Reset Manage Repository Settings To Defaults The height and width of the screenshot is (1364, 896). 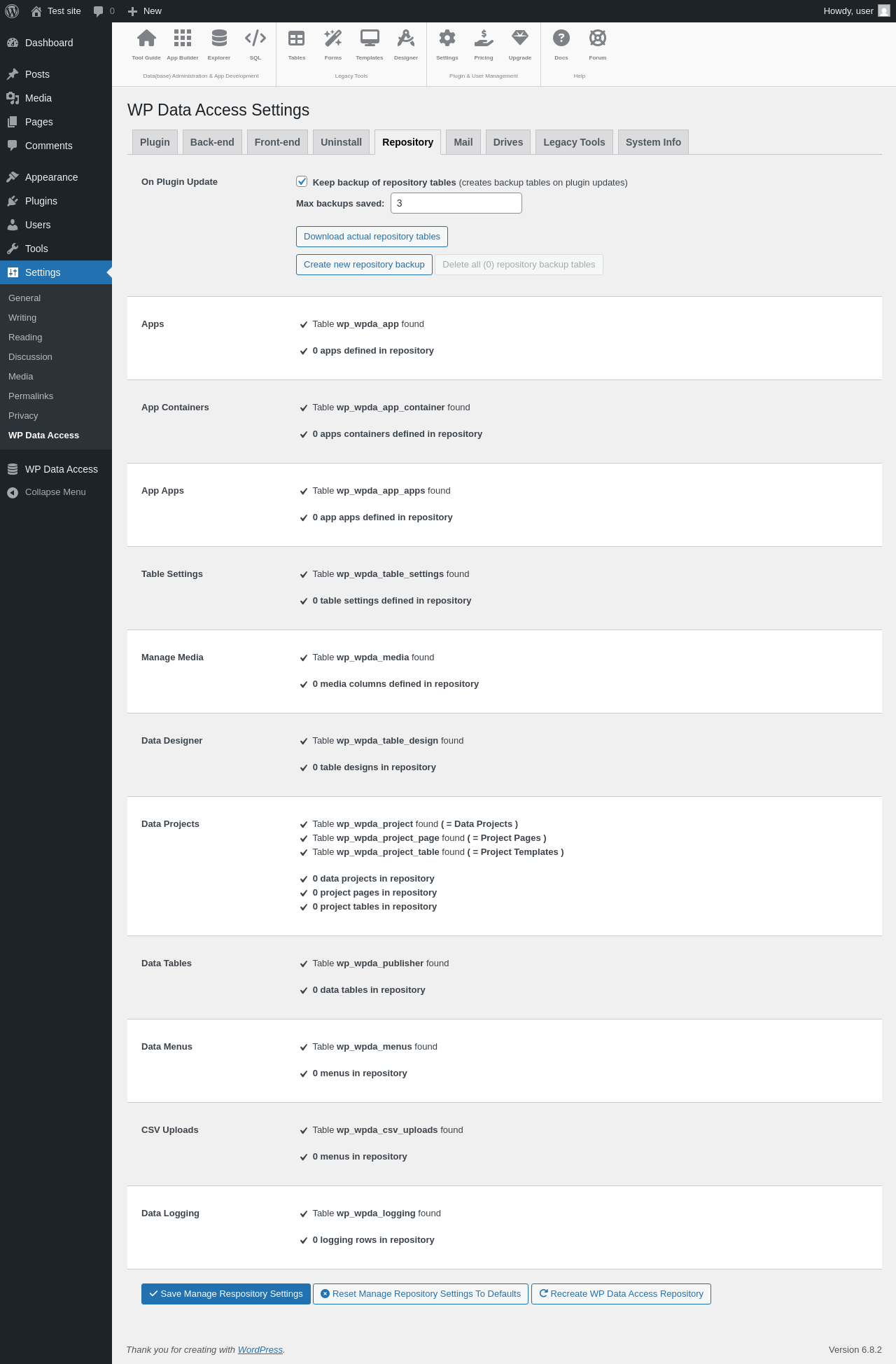[421, 1294]
